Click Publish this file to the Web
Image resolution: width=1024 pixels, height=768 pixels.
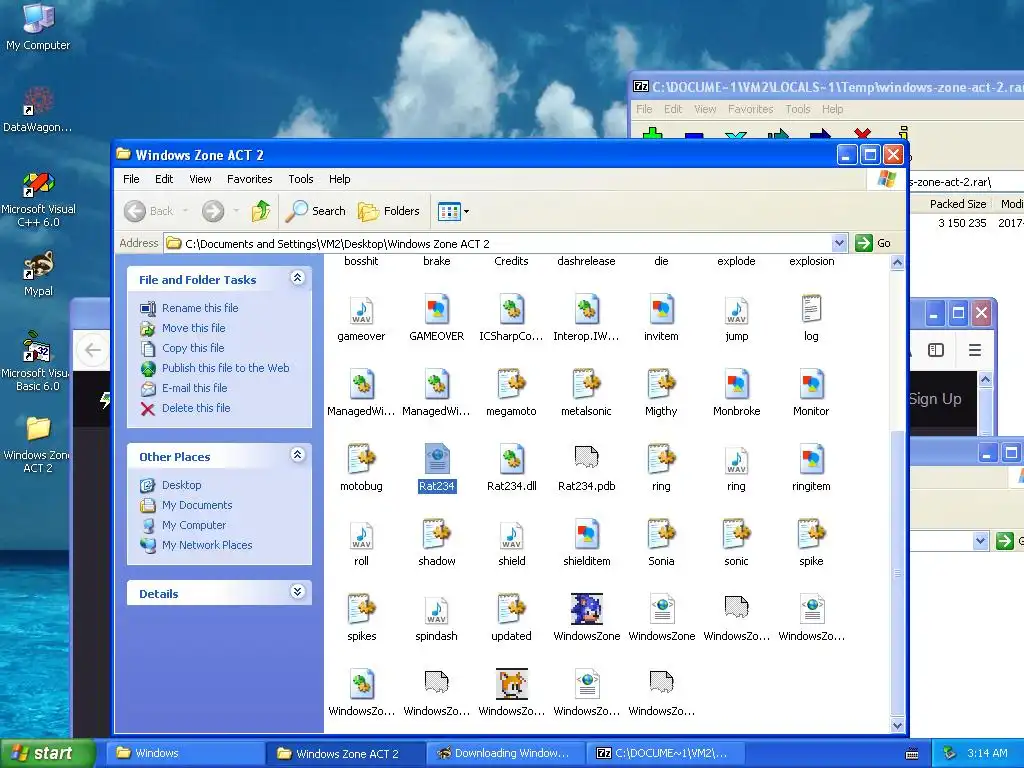[225, 368]
